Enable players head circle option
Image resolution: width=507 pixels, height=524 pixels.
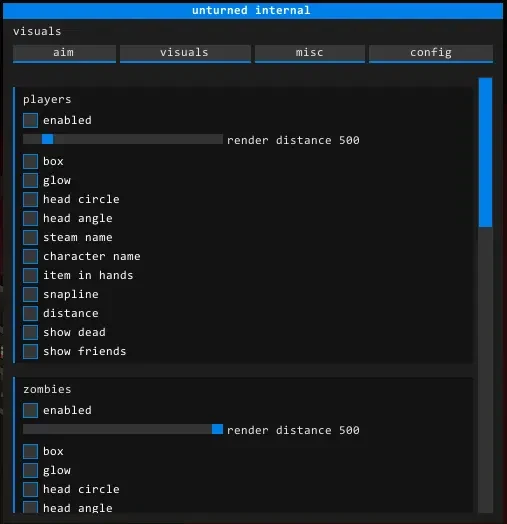(30, 200)
